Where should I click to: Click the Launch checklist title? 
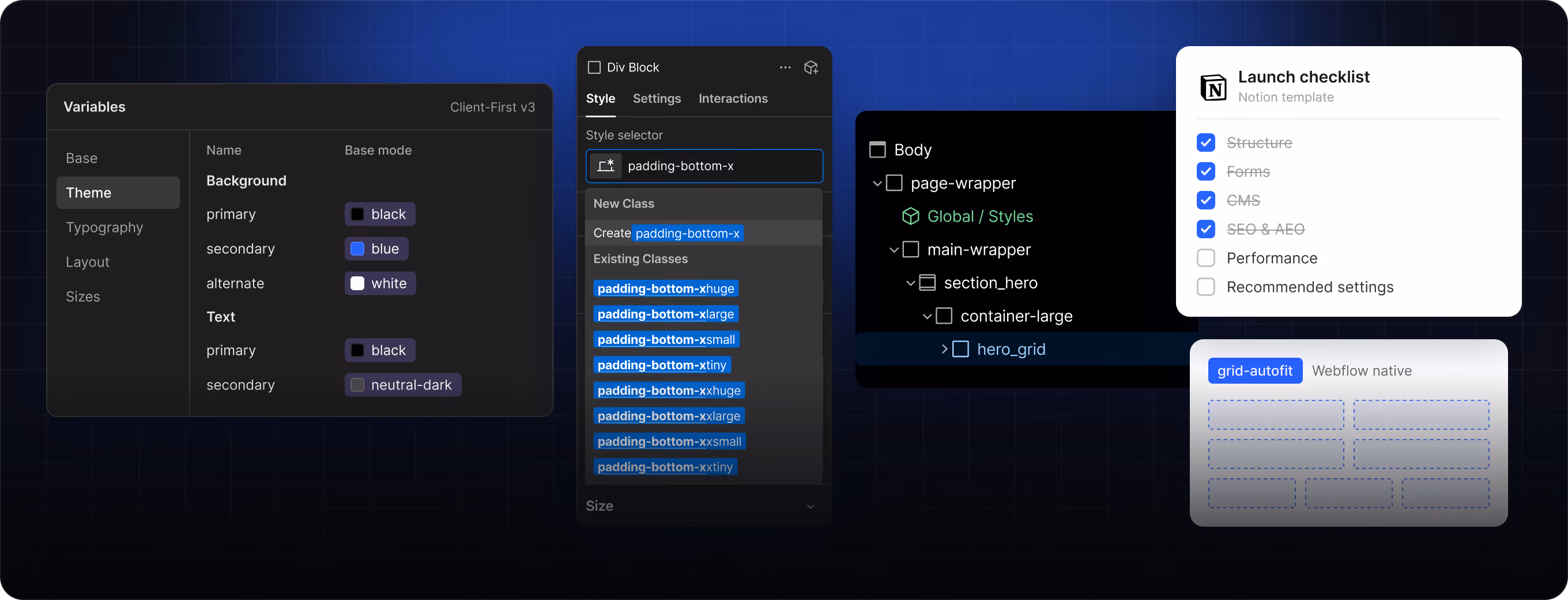[x=1303, y=77]
